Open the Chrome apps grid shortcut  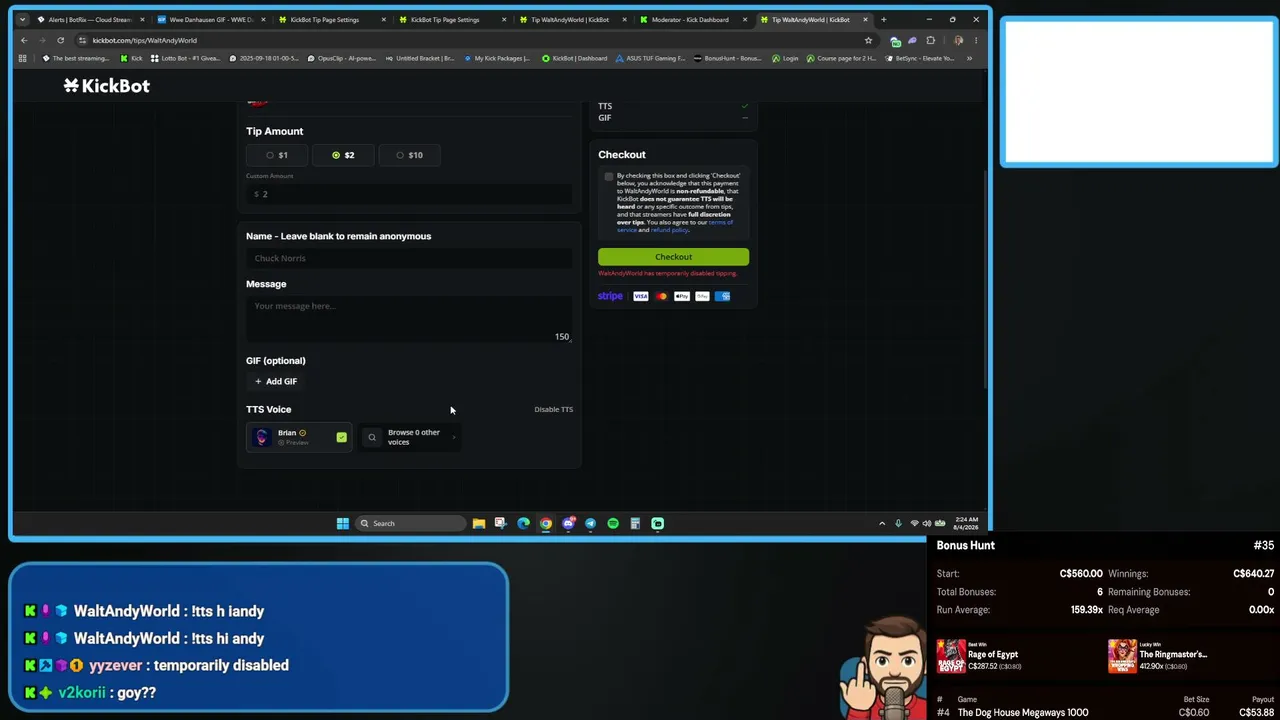click(22, 58)
